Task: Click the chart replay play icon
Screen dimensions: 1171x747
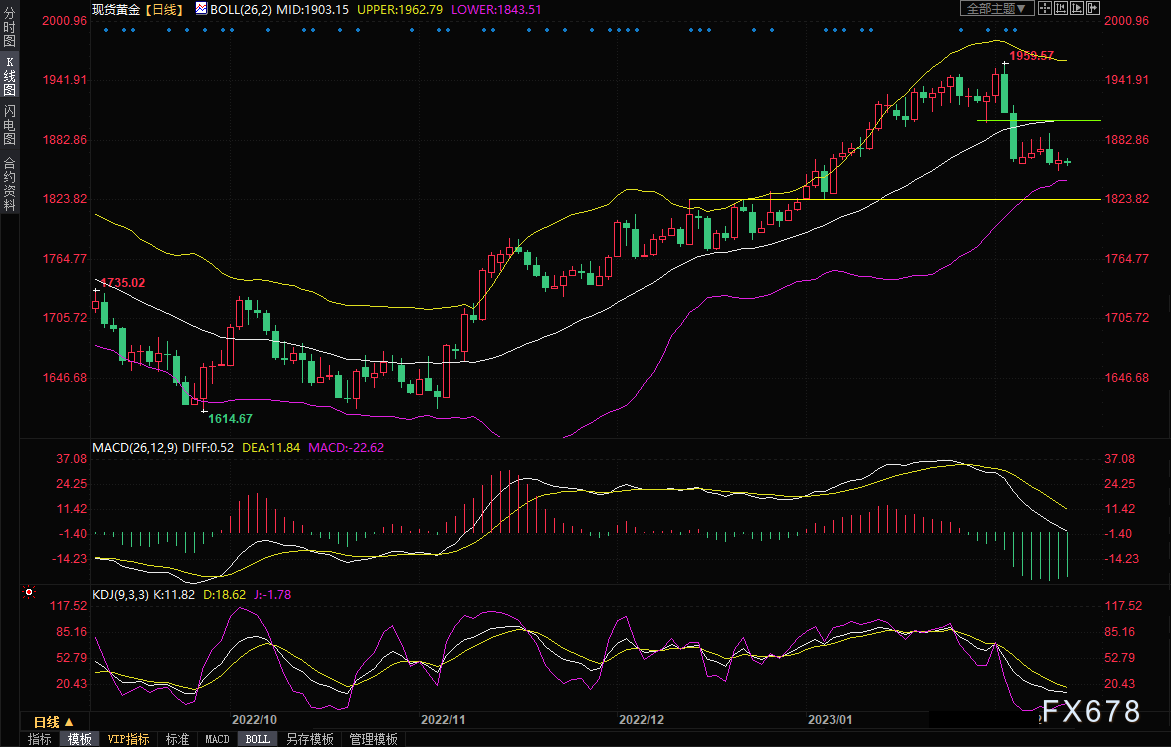Action: coord(1077,8)
